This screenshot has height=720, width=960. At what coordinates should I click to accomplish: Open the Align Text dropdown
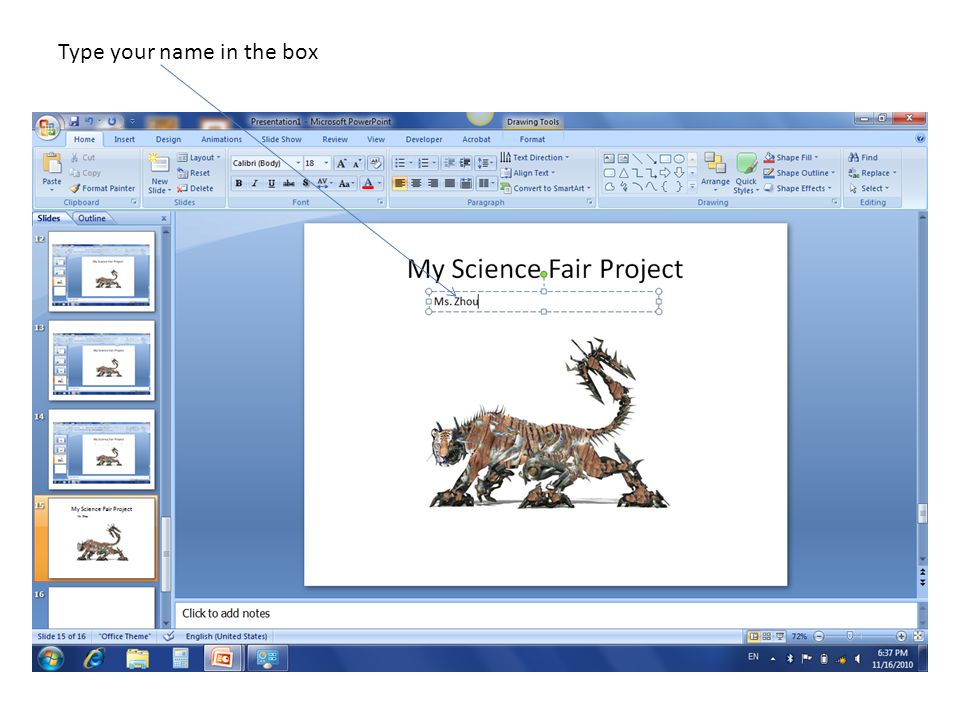coord(528,173)
